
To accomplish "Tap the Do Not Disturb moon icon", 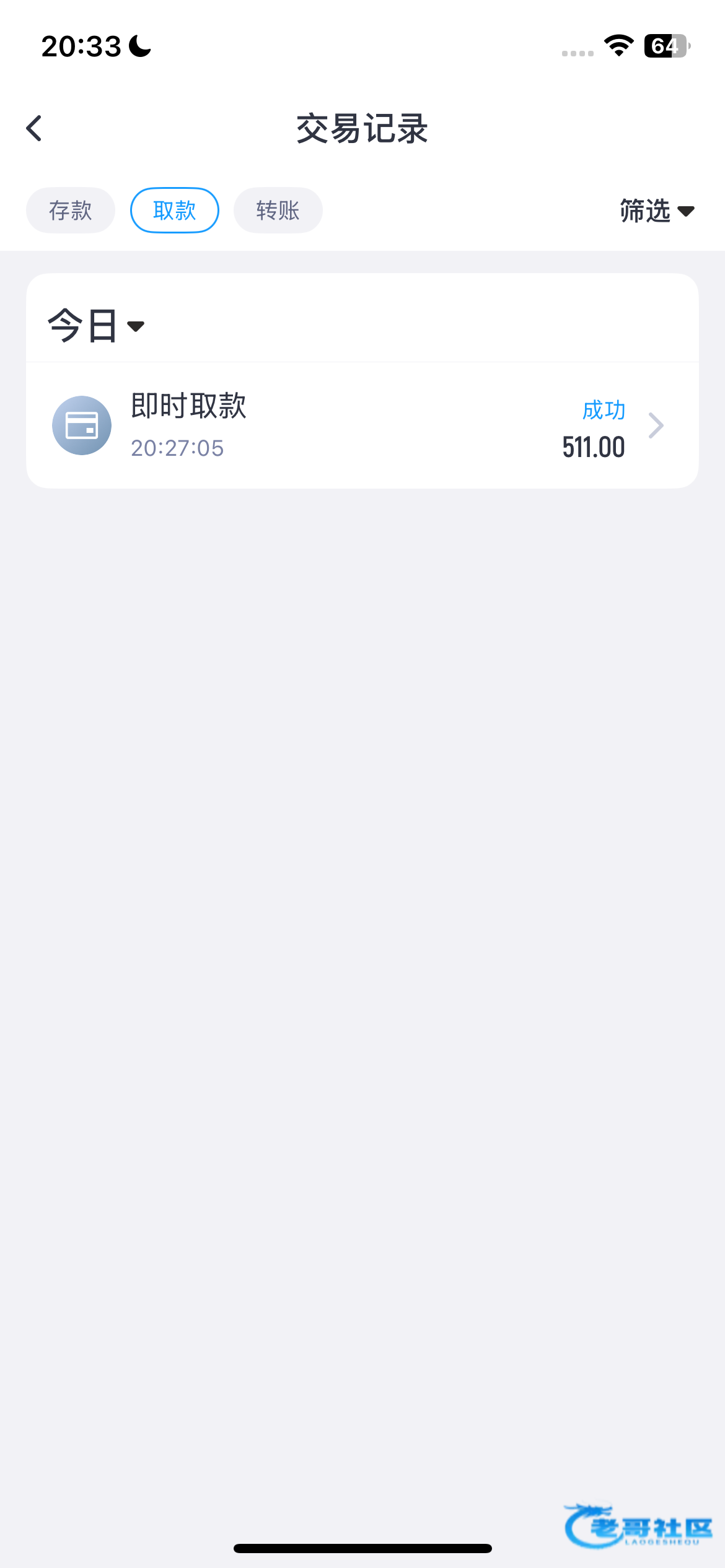I will coord(140,46).
